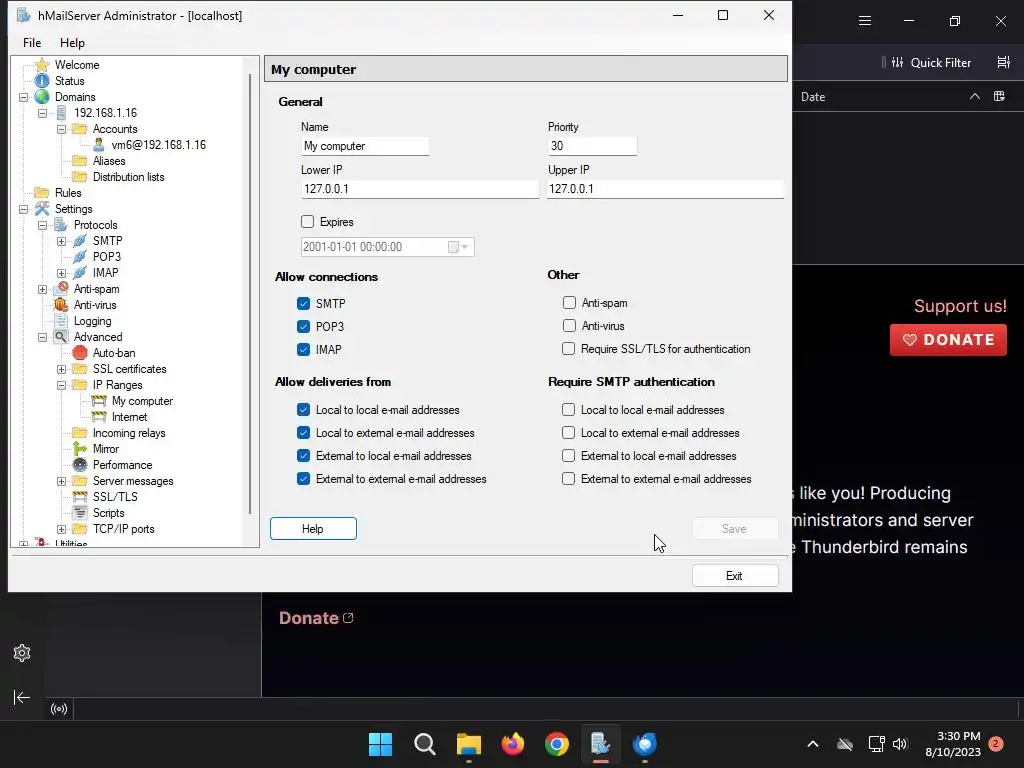Select My computer under IP Ranges

(142, 401)
